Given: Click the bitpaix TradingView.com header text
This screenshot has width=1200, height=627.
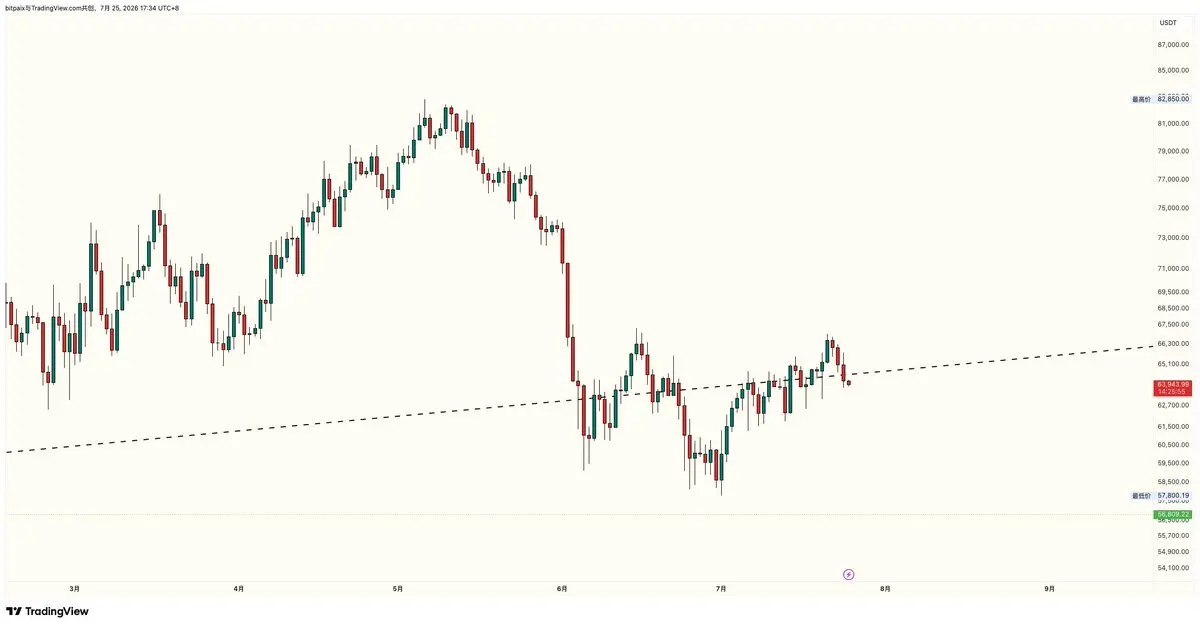Looking at the screenshot, I should click(92, 8).
